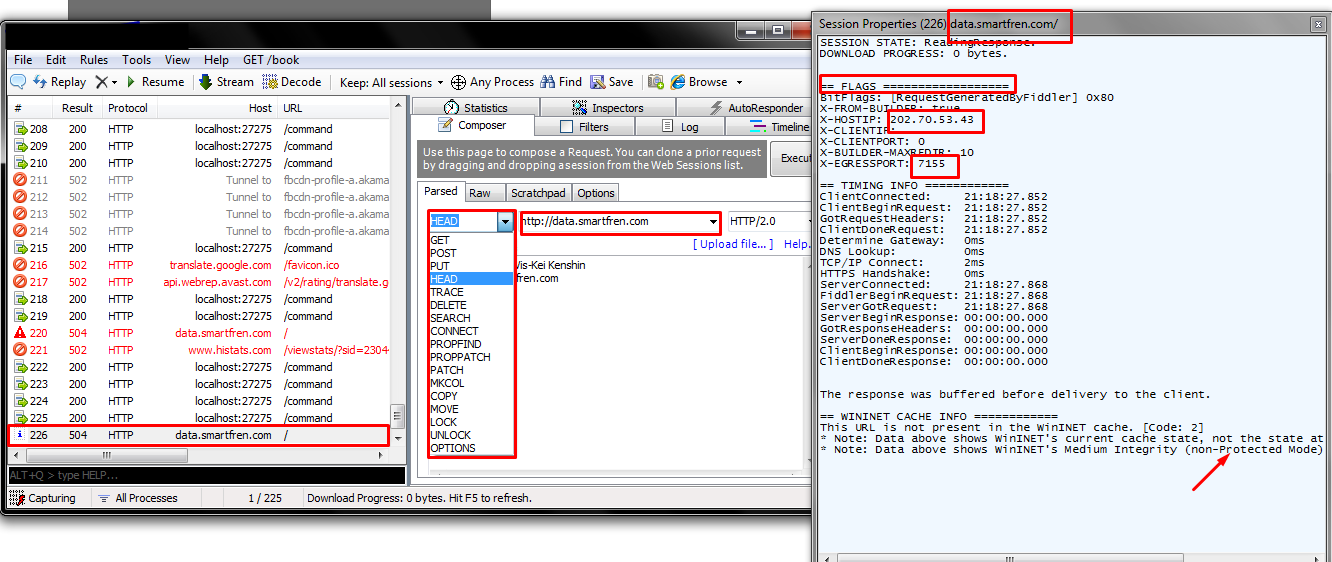Open the View menu

[177, 60]
